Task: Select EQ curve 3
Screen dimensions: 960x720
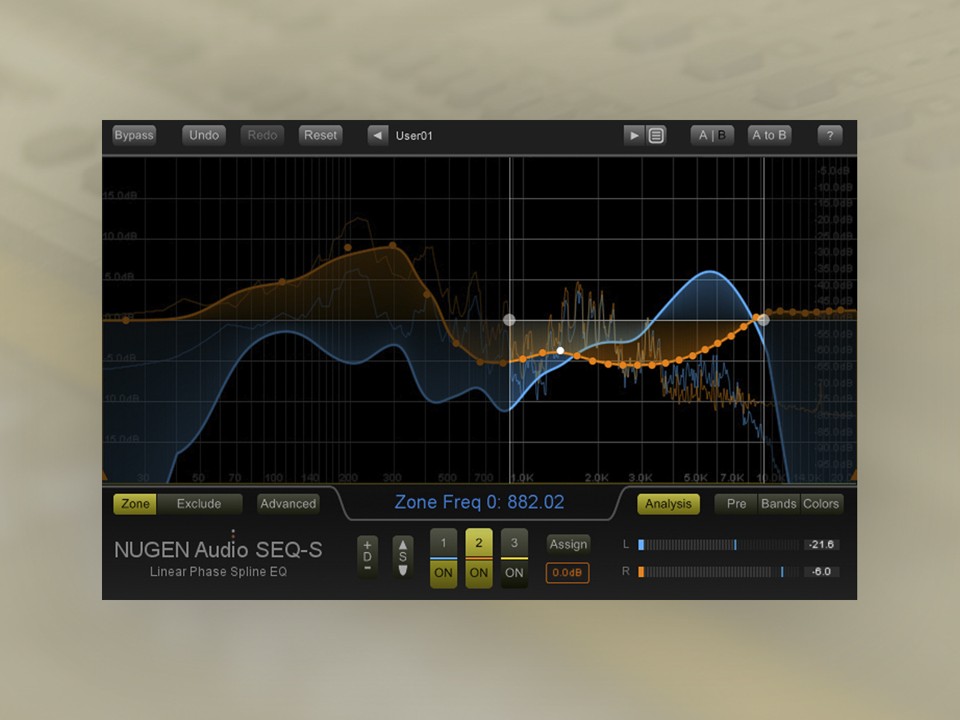Action: pos(514,543)
